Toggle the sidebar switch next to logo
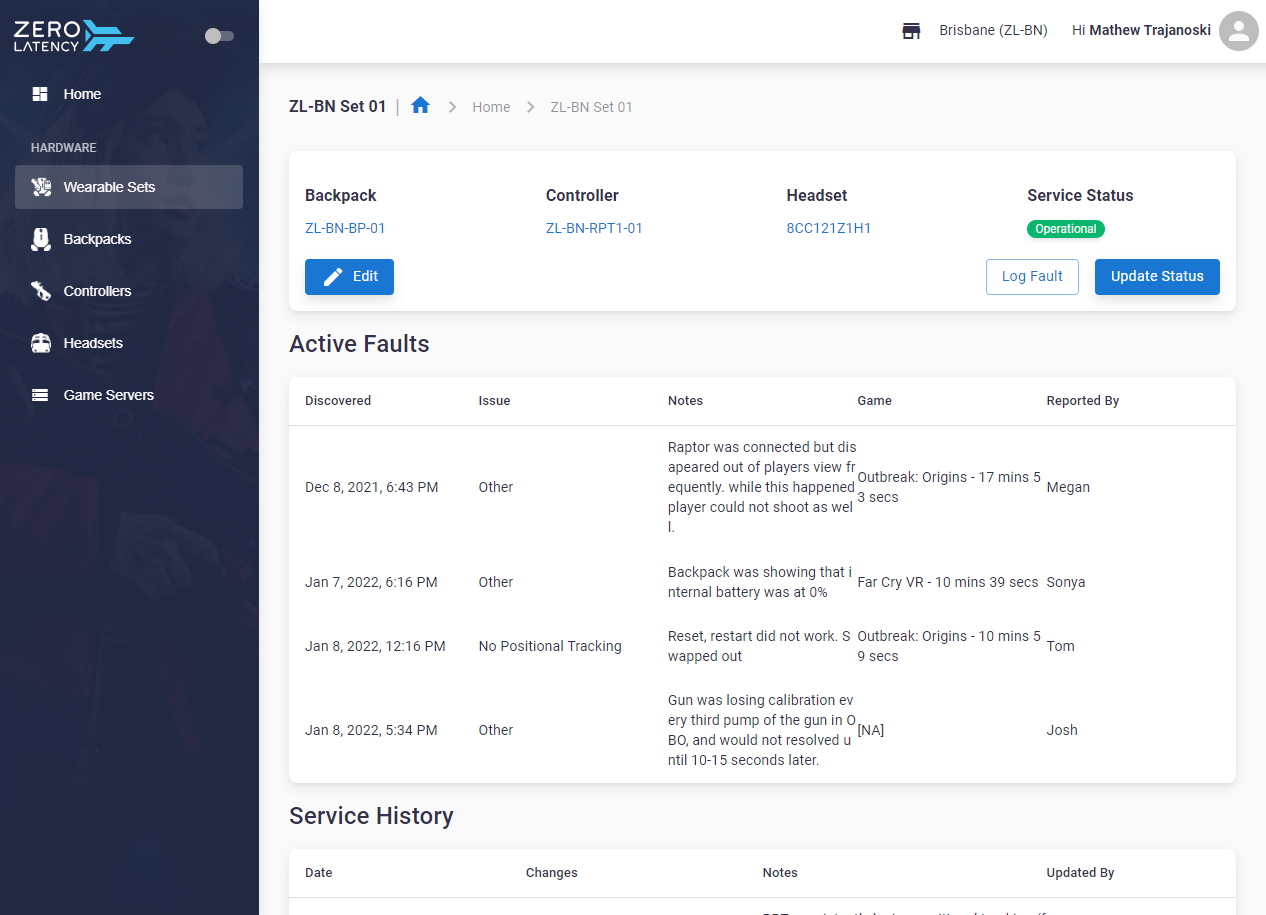 pos(219,36)
